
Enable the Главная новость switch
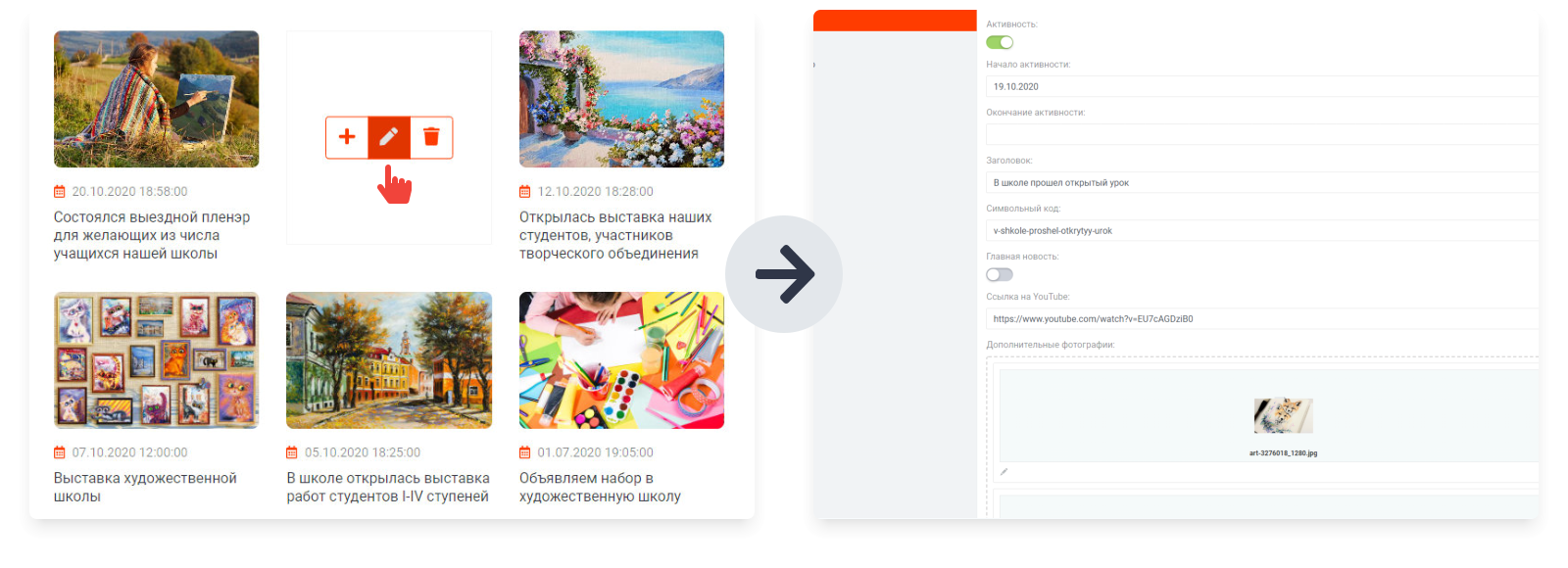1000,274
